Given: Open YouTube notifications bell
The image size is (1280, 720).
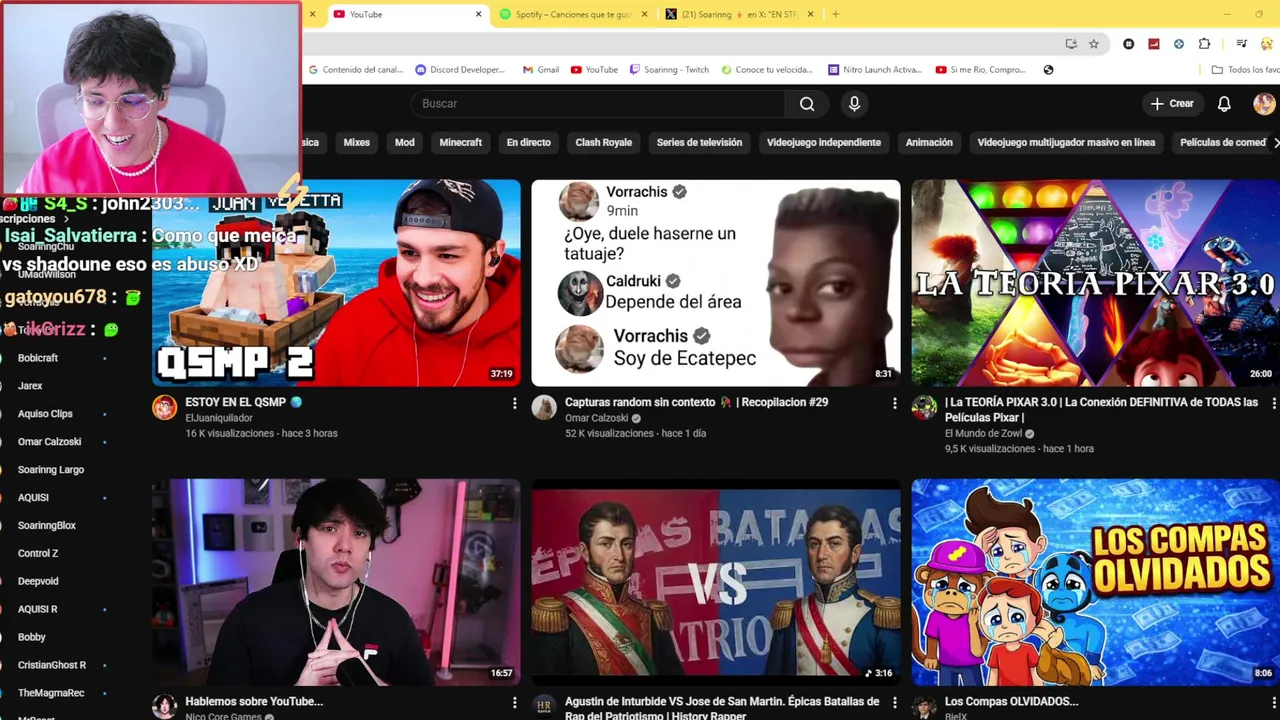Looking at the screenshot, I should [x=1224, y=104].
